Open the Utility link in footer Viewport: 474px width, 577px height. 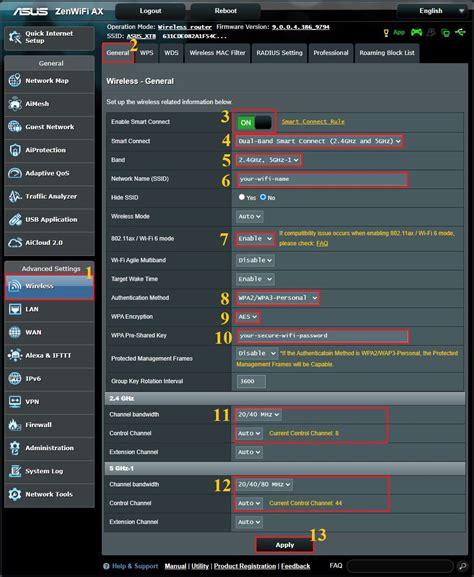pyautogui.click(x=200, y=566)
